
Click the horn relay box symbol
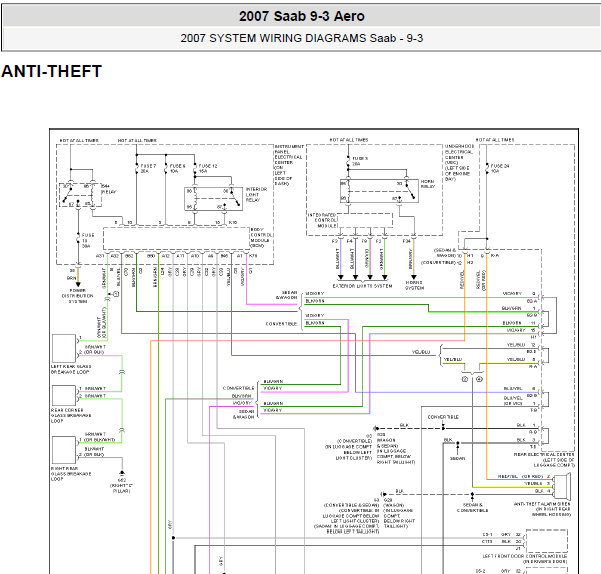tap(379, 190)
